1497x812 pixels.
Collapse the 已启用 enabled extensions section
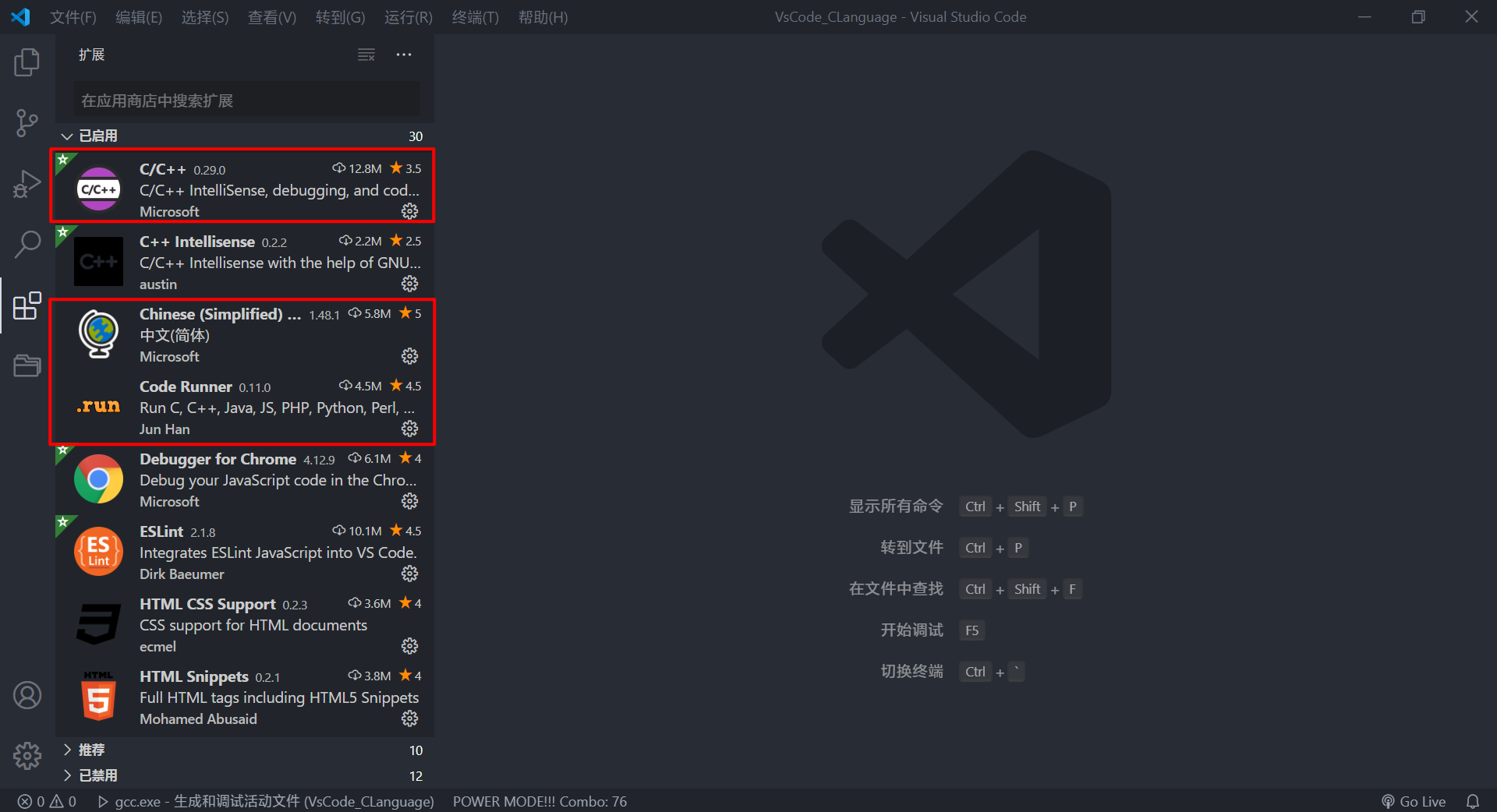(x=245, y=136)
